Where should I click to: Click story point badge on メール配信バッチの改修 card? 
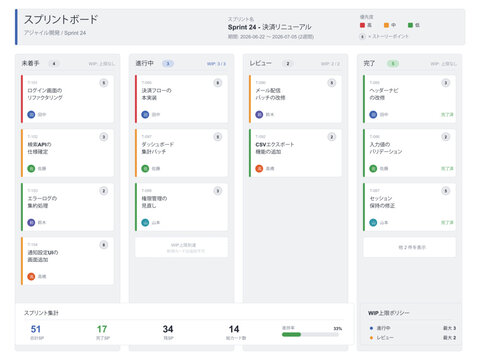pos(332,83)
